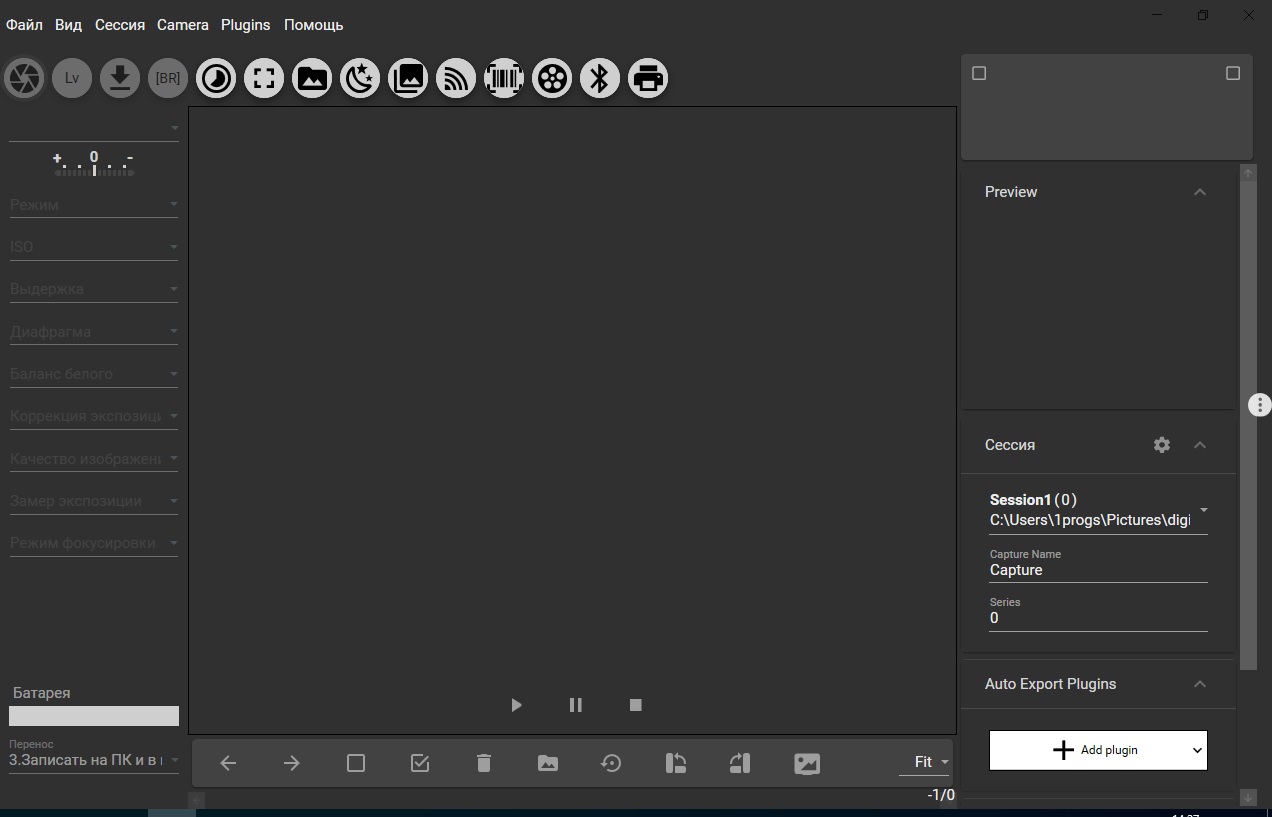Open the Баланс белого dropdown
Viewport: 1272px width, 817px height.
(94, 374)
